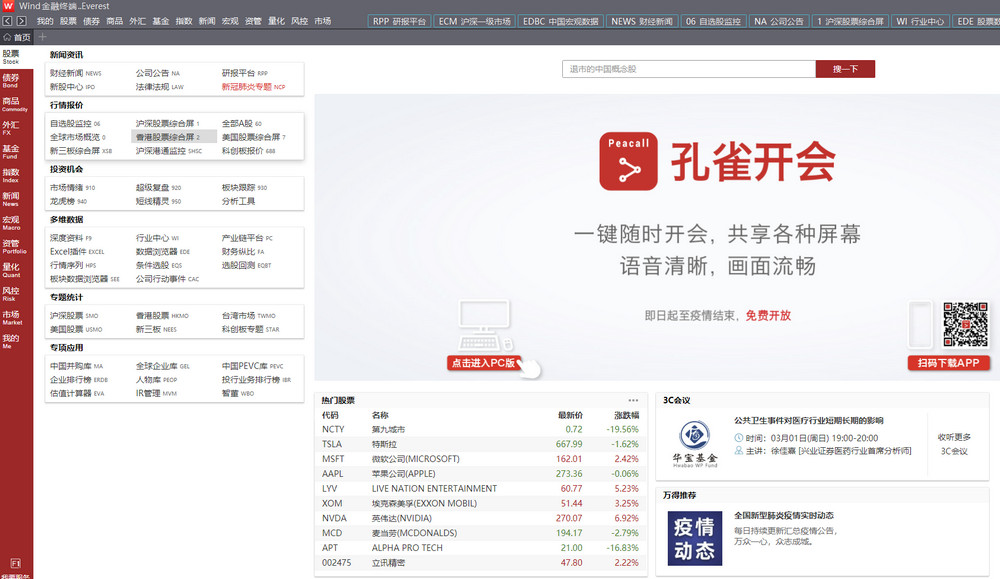This screenshot has width=1000, height=579.
Task: Open the 热门股票 panel more-options ellipsis
Action: point(633,400)
